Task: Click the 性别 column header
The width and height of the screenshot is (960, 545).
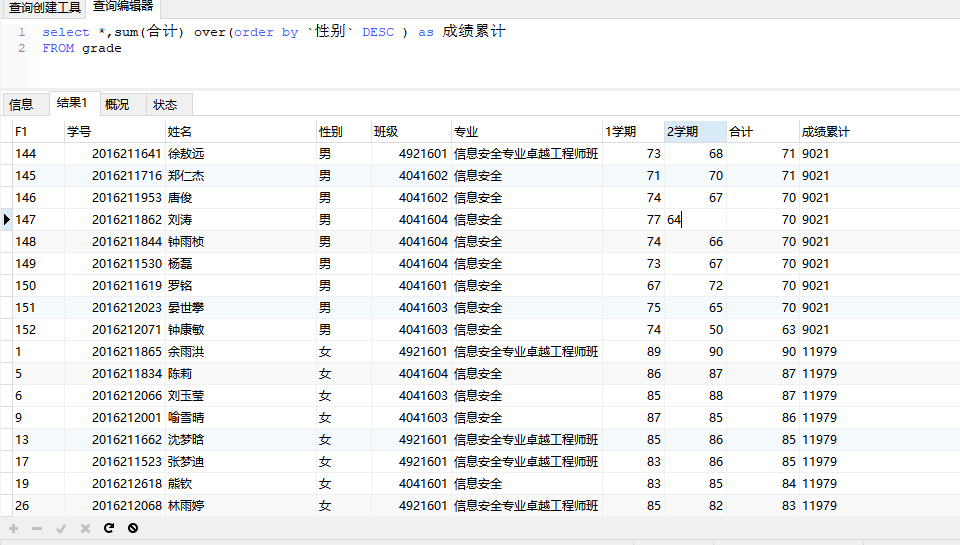Action: tap(343, 132)
